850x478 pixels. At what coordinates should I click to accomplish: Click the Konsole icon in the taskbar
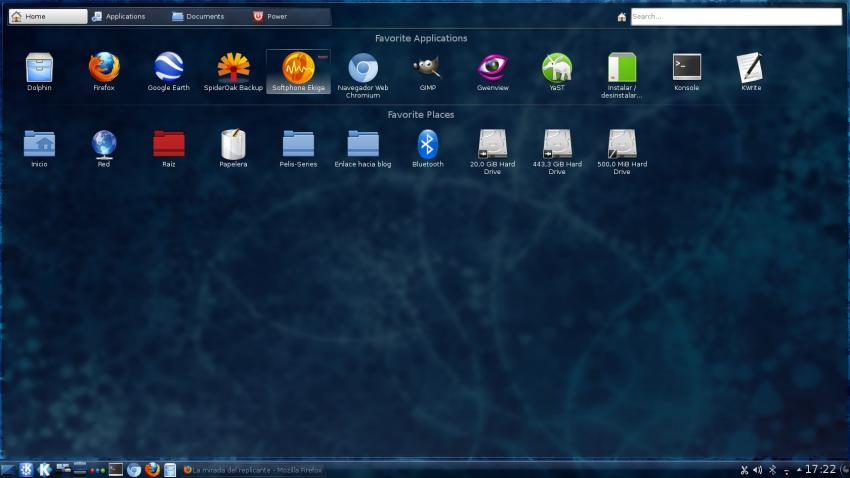[115, 469]
